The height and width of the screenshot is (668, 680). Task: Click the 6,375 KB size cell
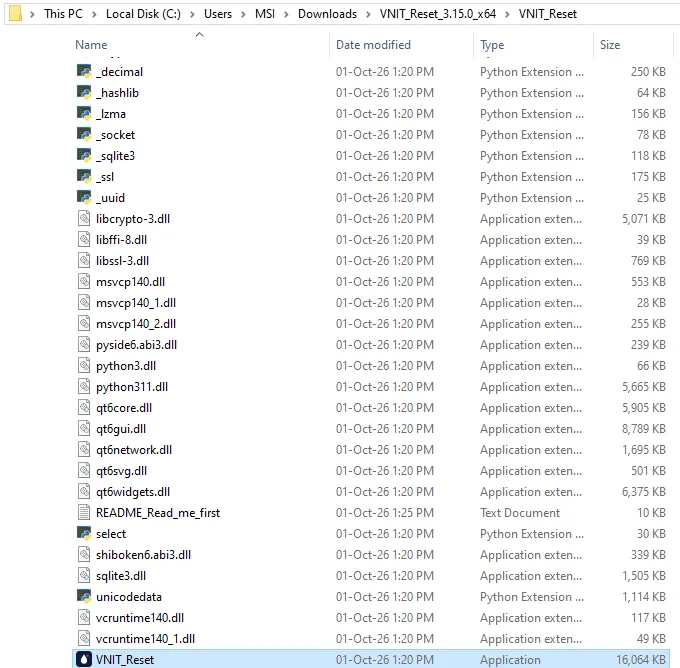(644, 492)
